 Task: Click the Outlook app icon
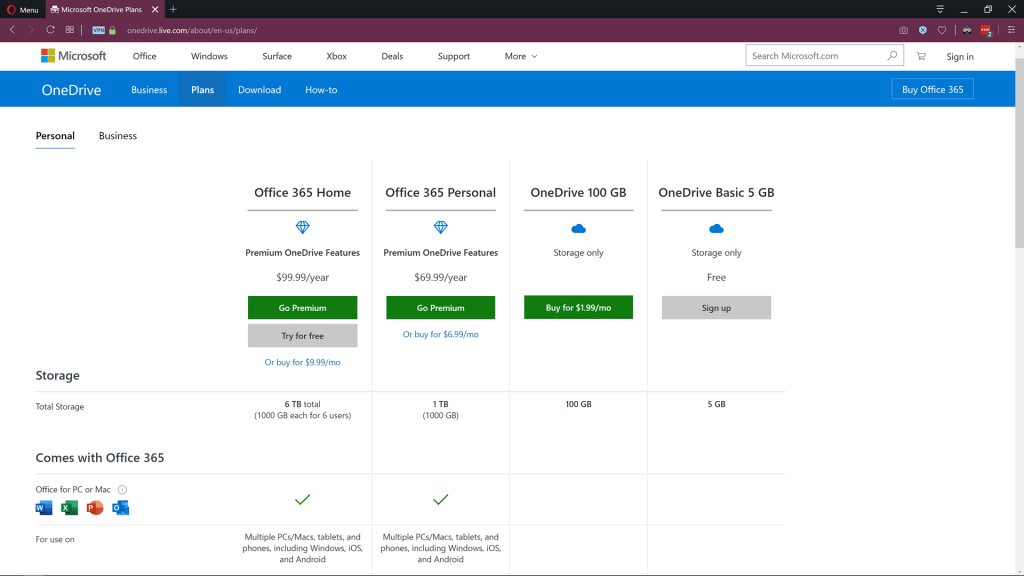click(x=120, y=507)
